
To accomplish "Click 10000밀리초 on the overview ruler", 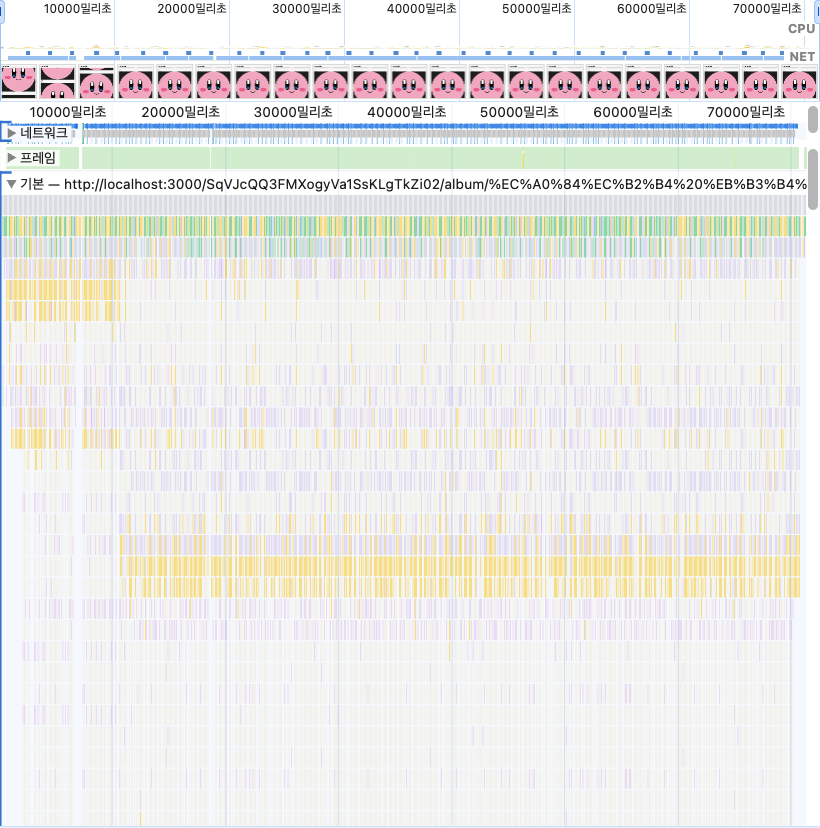I will (78, 8).
